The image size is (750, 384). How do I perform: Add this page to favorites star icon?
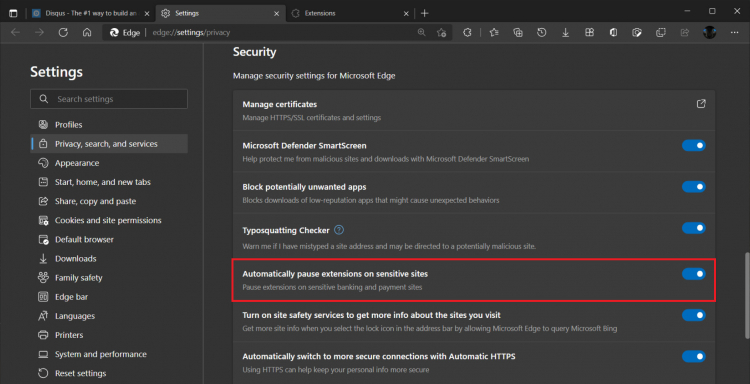tap(441, 33)
